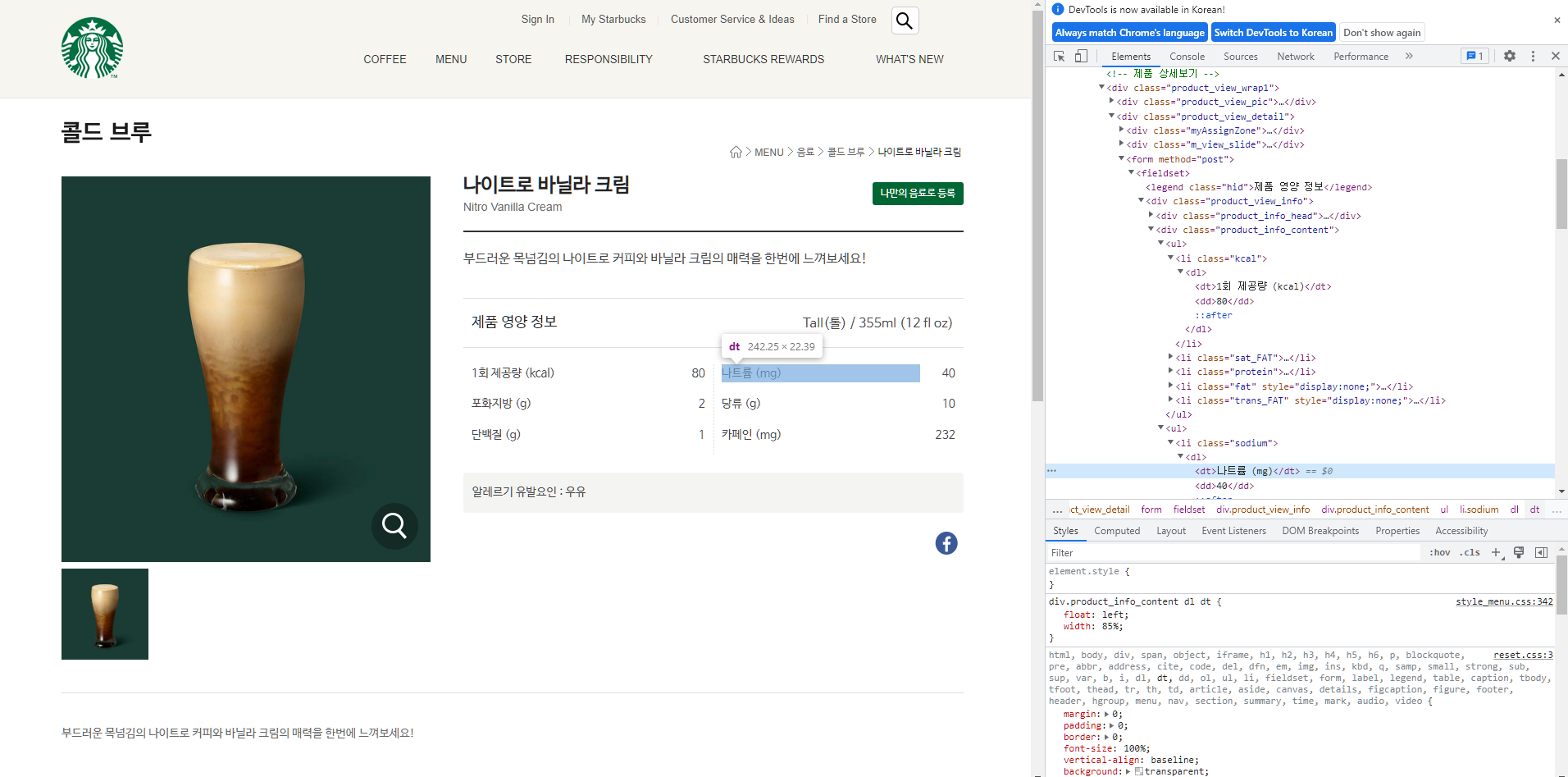Viewport: 1568px width, 777px height.
Task: Add new style rule plus icon
Action: [x=1496, y=553]
